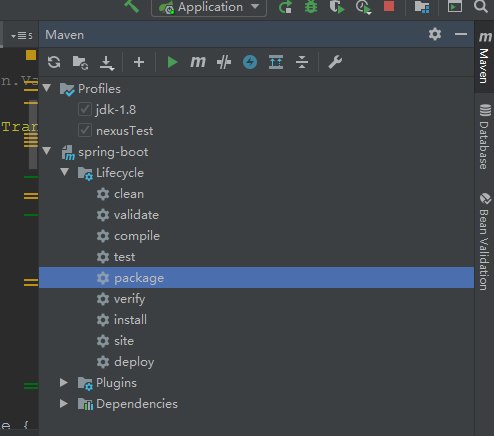The width and height of the screenshot is (494, 436).
Task: Click the Rerun Application icon
Action: coord(285,7)
